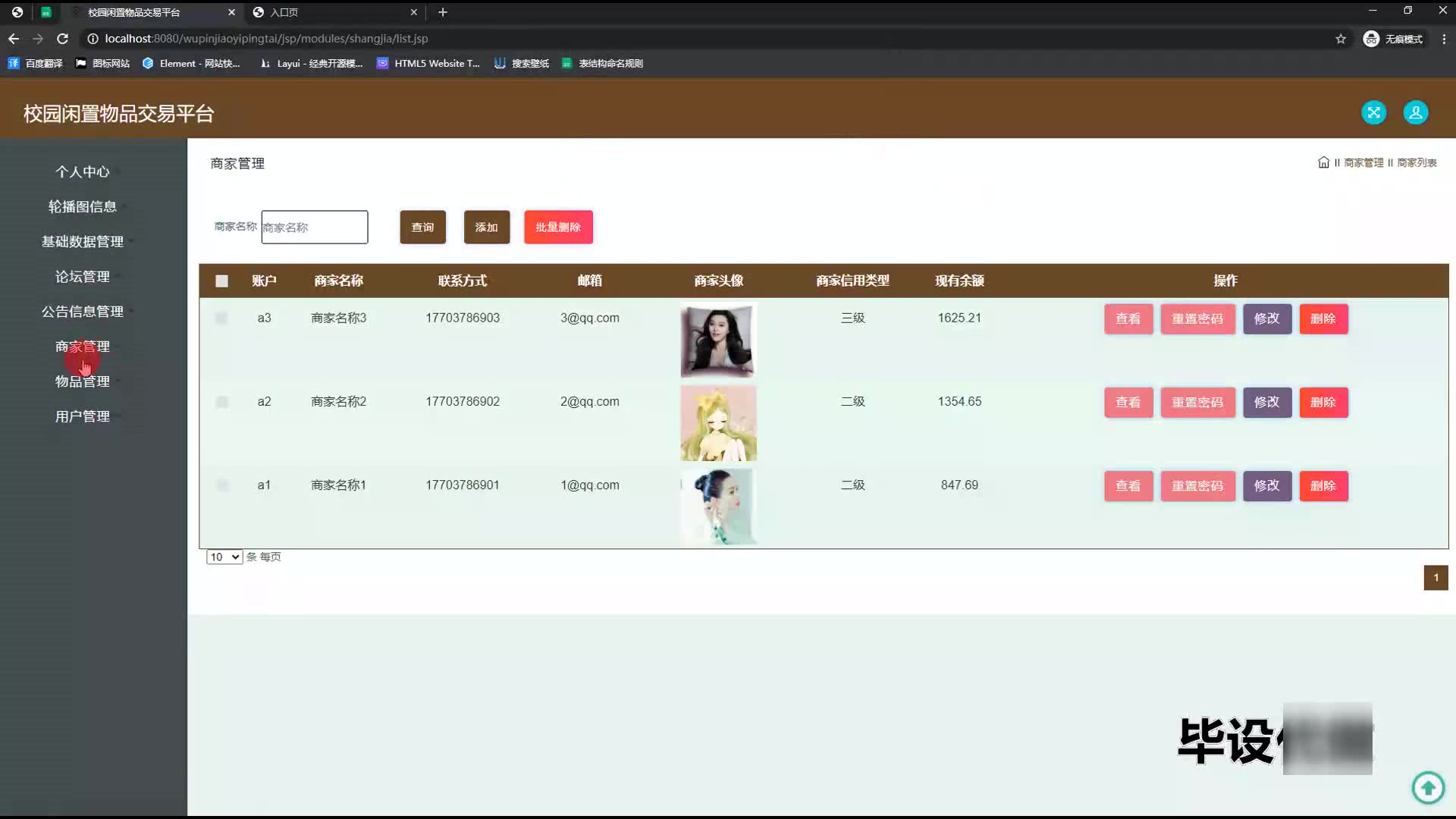Click the email cell 3@qq.com
Image resolution: width=1456 pixels, height=819 pixels.
(x=590, y=318)
